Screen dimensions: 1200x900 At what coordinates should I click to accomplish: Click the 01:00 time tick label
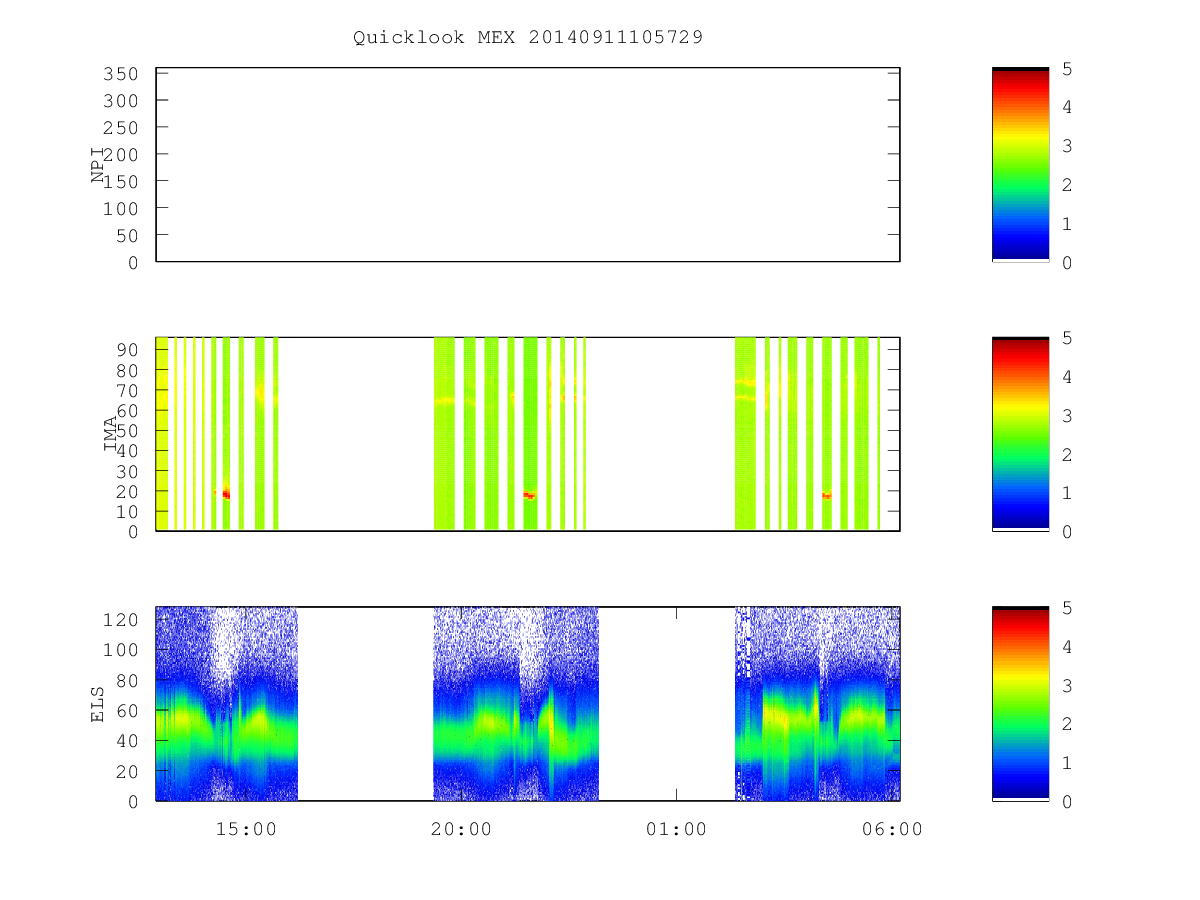(x=676, y=829)
